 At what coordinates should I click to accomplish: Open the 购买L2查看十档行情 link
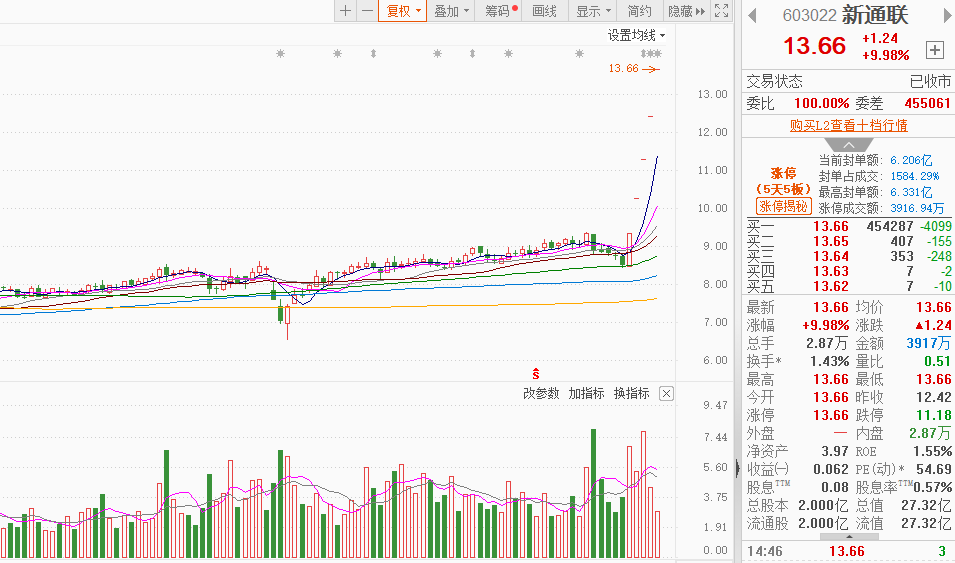[x=848, y=126]
